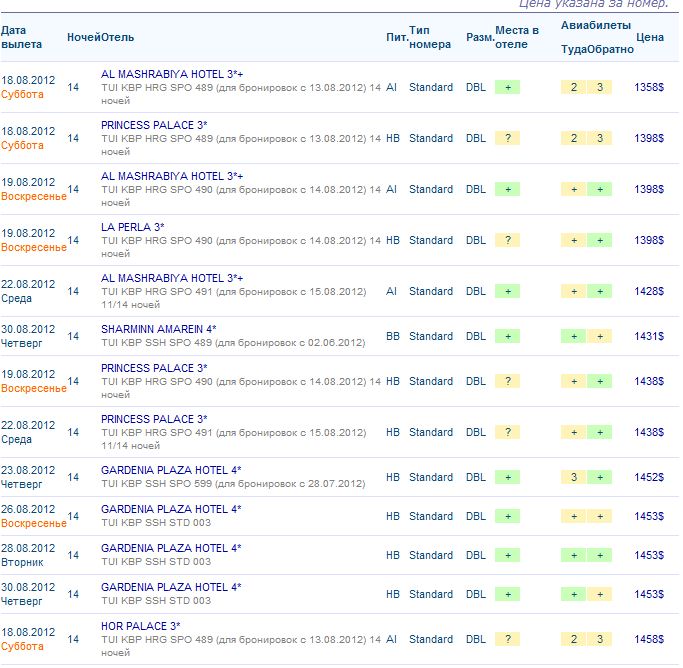Open GARDENIA PLAZA HOTEL link for 28.08.2012
This screenshot has height=668, width=683.
coord(171,548)
